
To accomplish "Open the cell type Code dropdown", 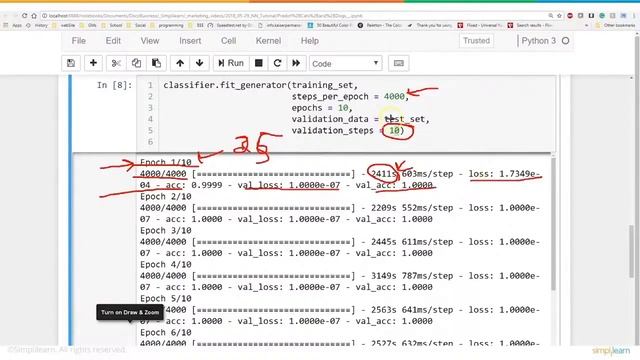I will pos(346,64).
